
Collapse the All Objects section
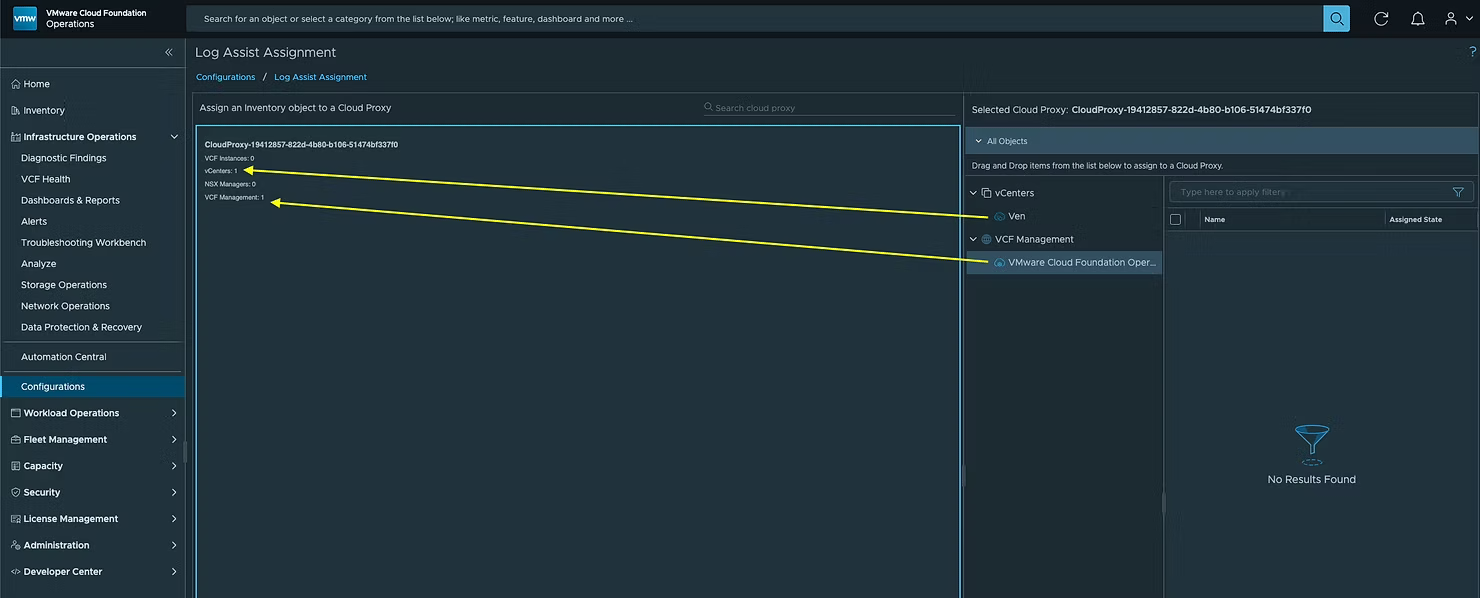979,141
